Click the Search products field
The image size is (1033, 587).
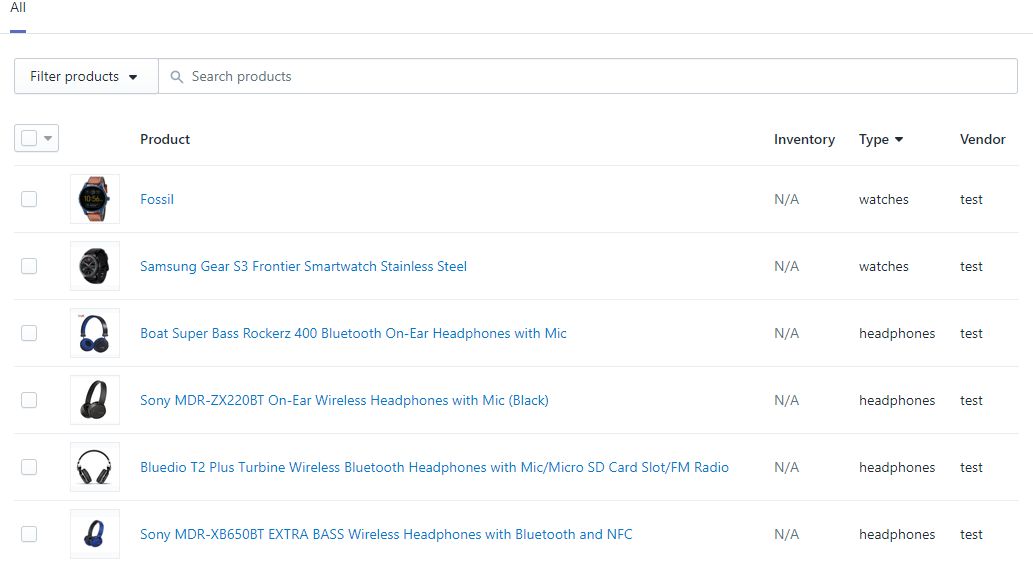point(588,76)
